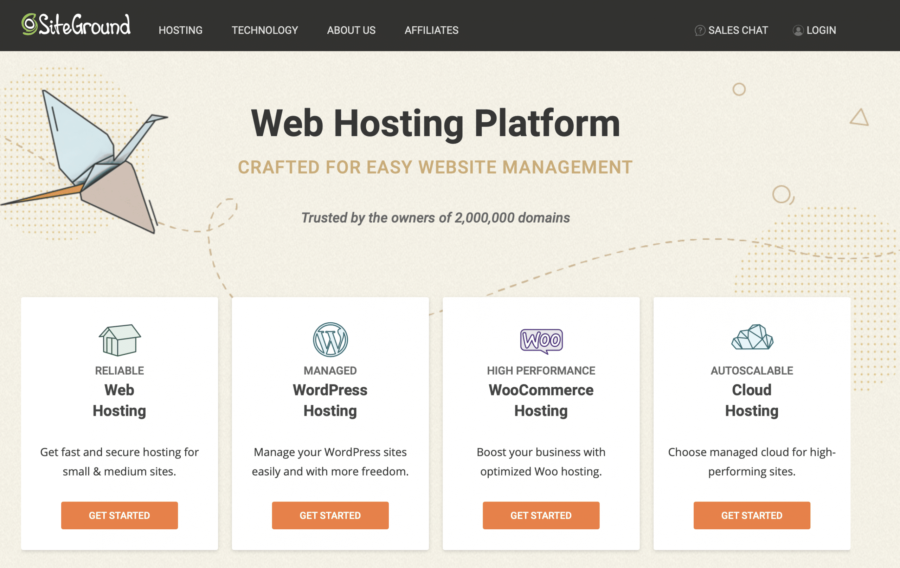Click the Woo logo icon
This screenshot has width=900, height=568.
pyautogui.click(x=541, y=341)
